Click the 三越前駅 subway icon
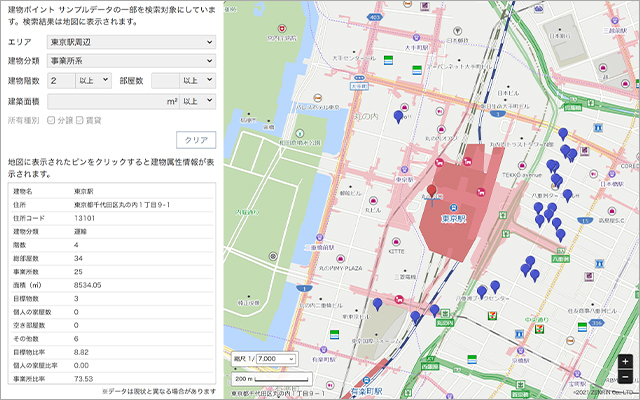This screenshot has height=400, width=640. (615, 20)
